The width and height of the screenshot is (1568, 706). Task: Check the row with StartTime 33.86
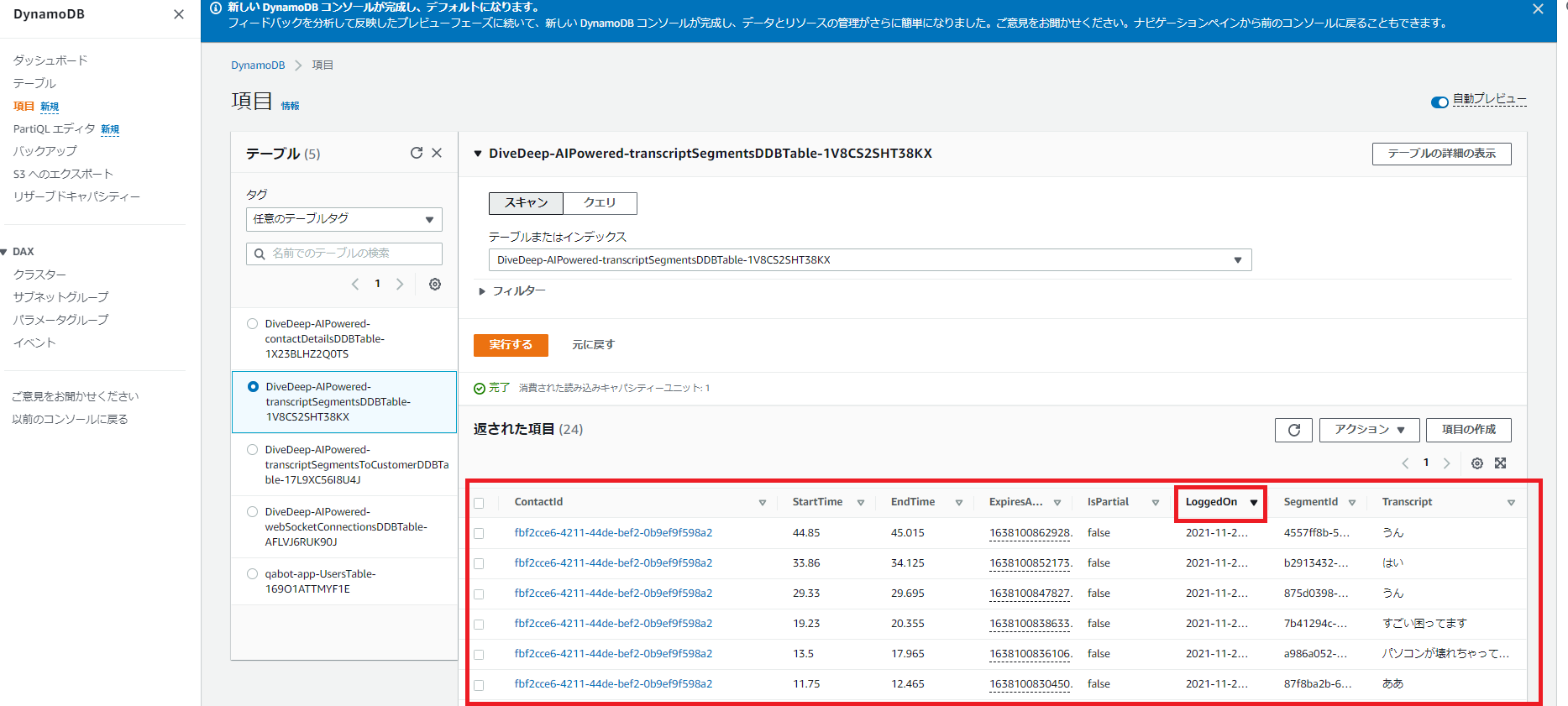[479, 564]
